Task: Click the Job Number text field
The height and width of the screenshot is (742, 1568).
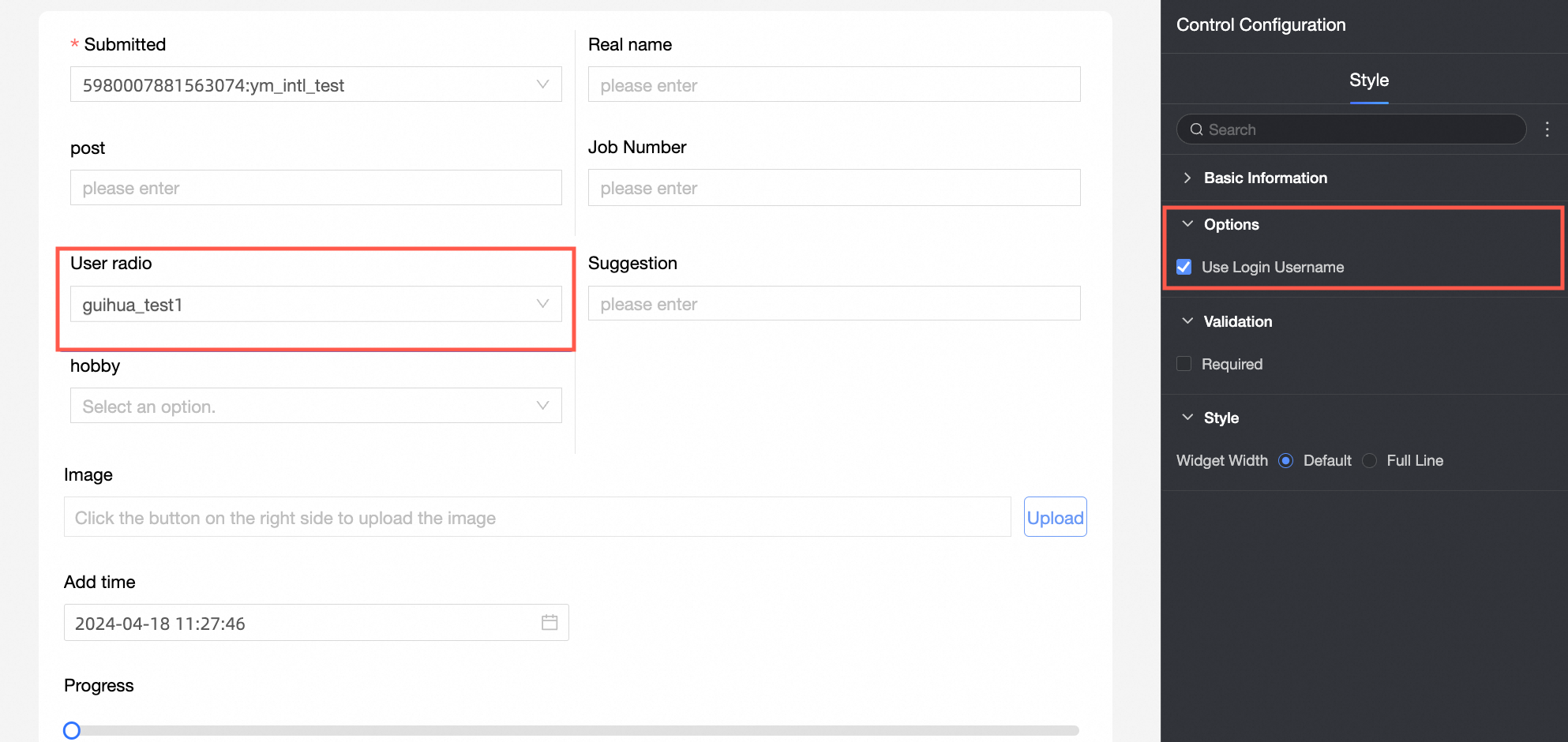Action: tap(834, 188)
